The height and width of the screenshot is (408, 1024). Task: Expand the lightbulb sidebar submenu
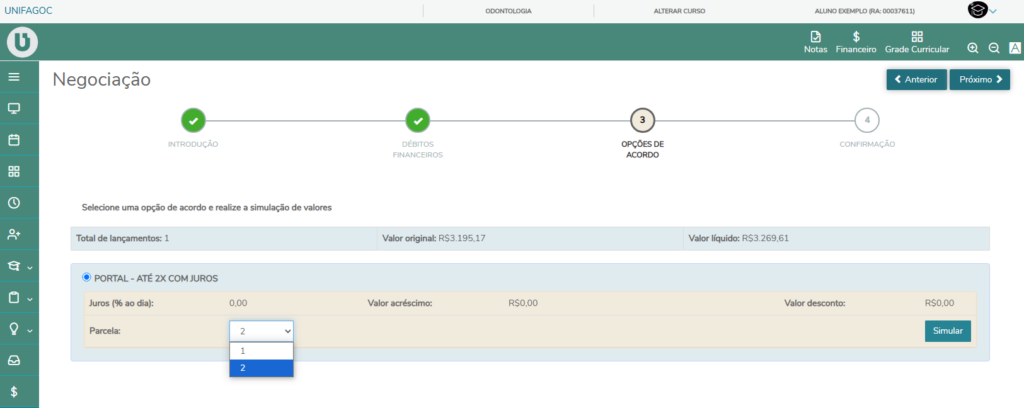coord(19,329)
